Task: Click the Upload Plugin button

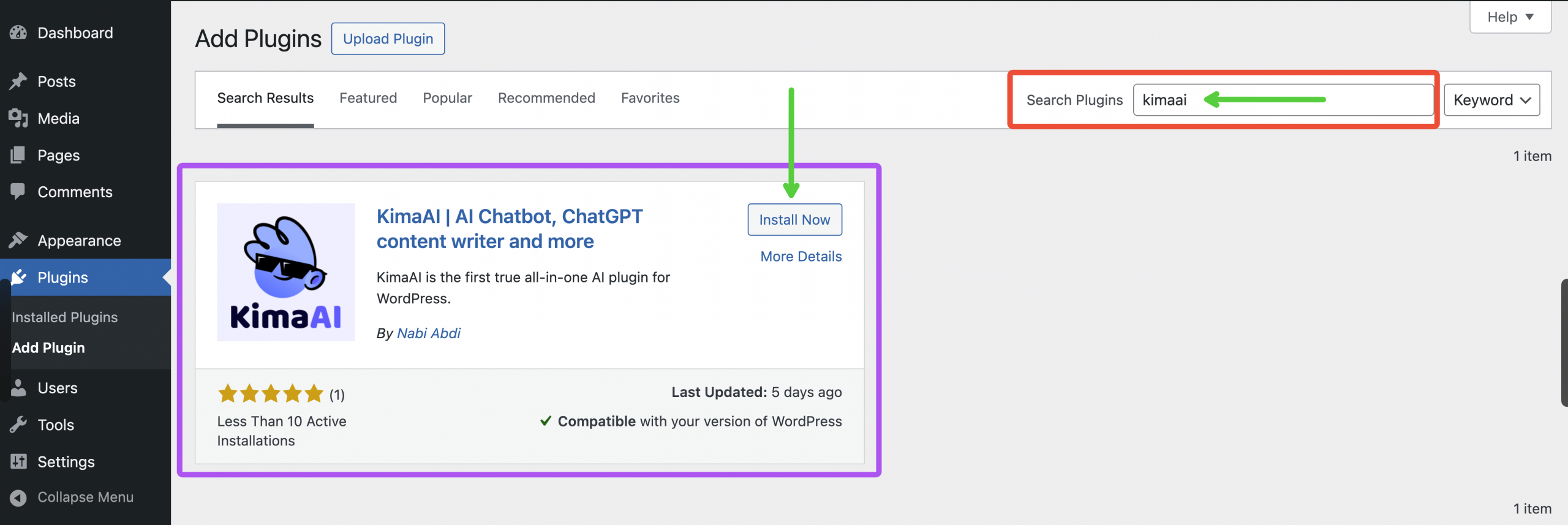Action: 388,39
